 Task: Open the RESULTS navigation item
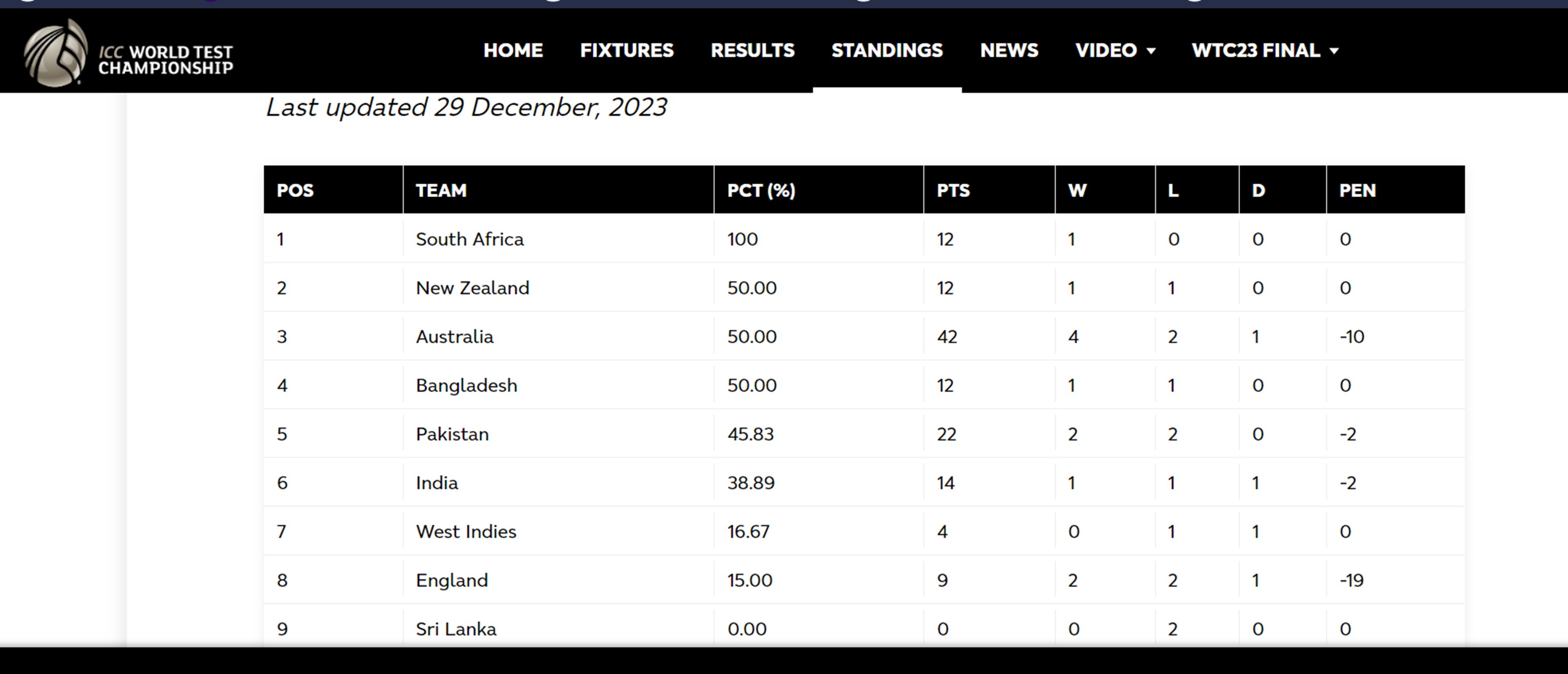point(752,51)
